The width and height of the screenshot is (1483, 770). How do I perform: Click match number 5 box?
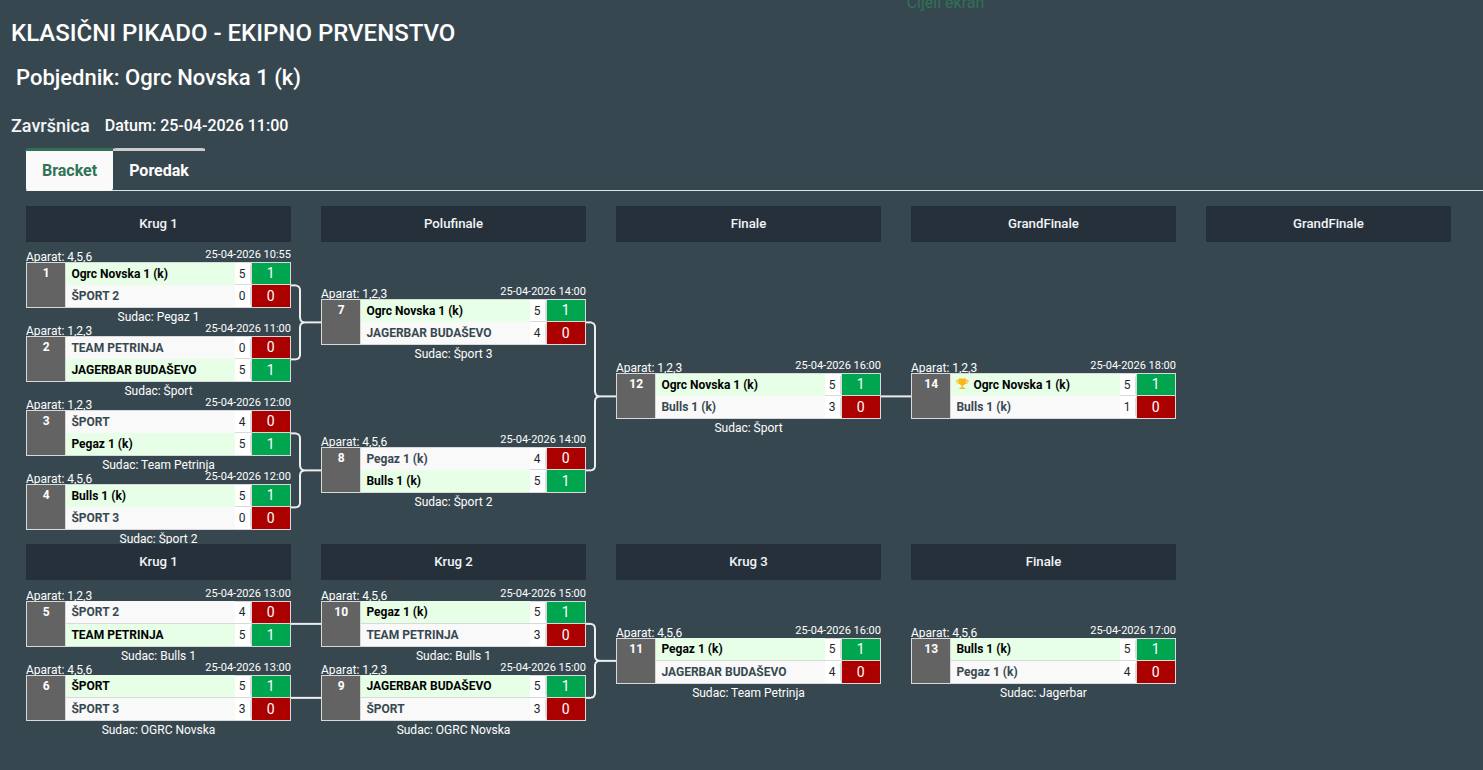click(x=46, y=623)
